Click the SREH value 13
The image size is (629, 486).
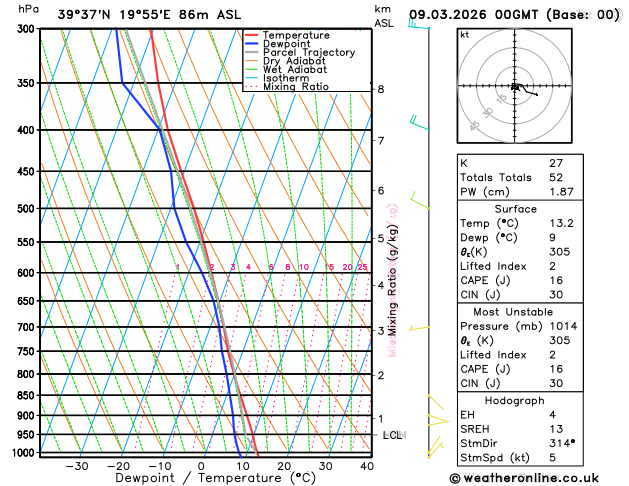[556, 429]
